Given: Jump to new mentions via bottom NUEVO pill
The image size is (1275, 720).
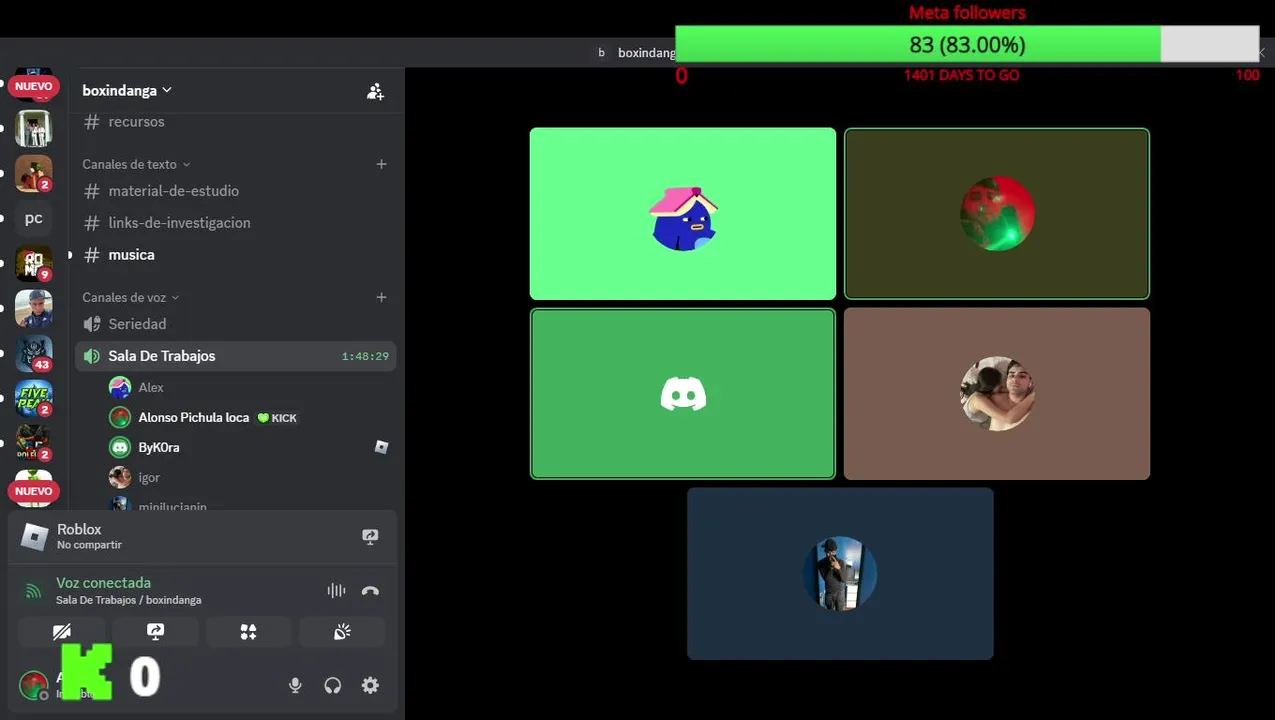Looking at the screenshot, I should (x=33, y=491).
